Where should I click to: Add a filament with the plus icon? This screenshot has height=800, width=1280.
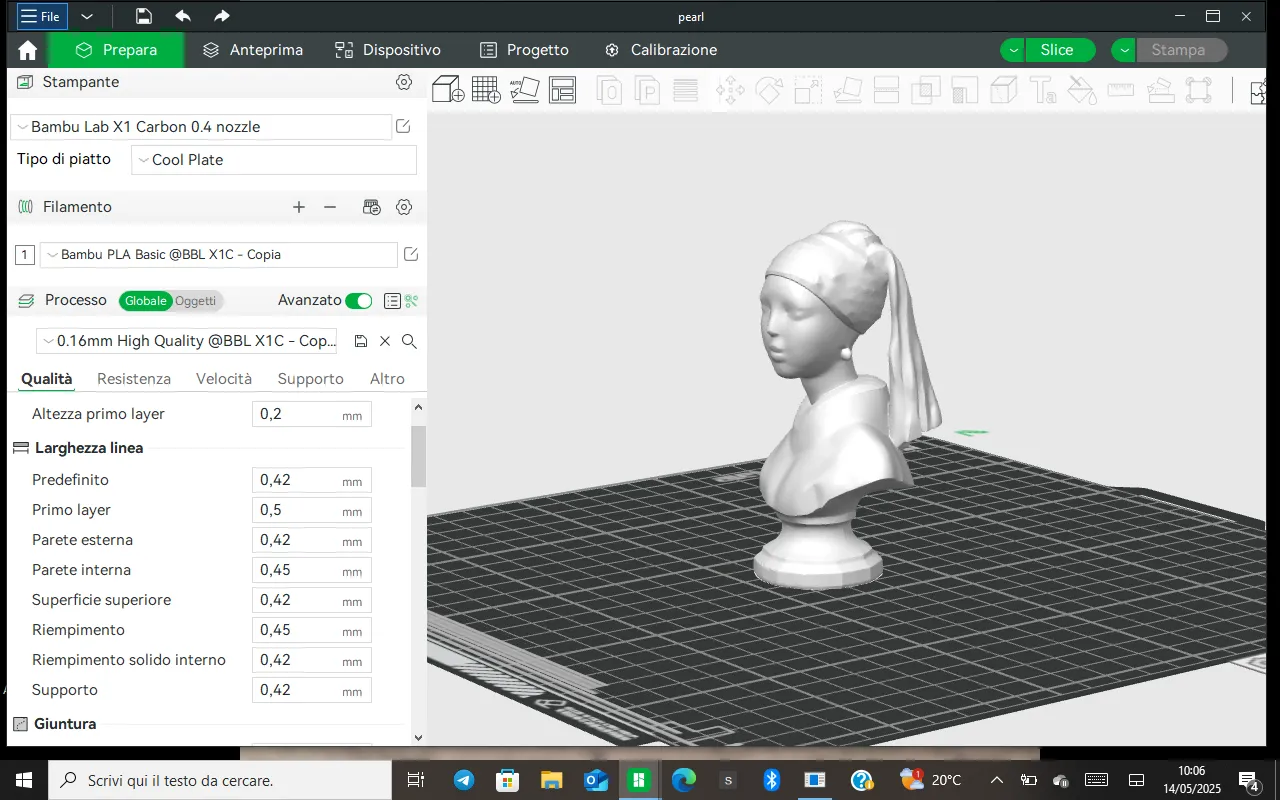(x=299, y=207)
